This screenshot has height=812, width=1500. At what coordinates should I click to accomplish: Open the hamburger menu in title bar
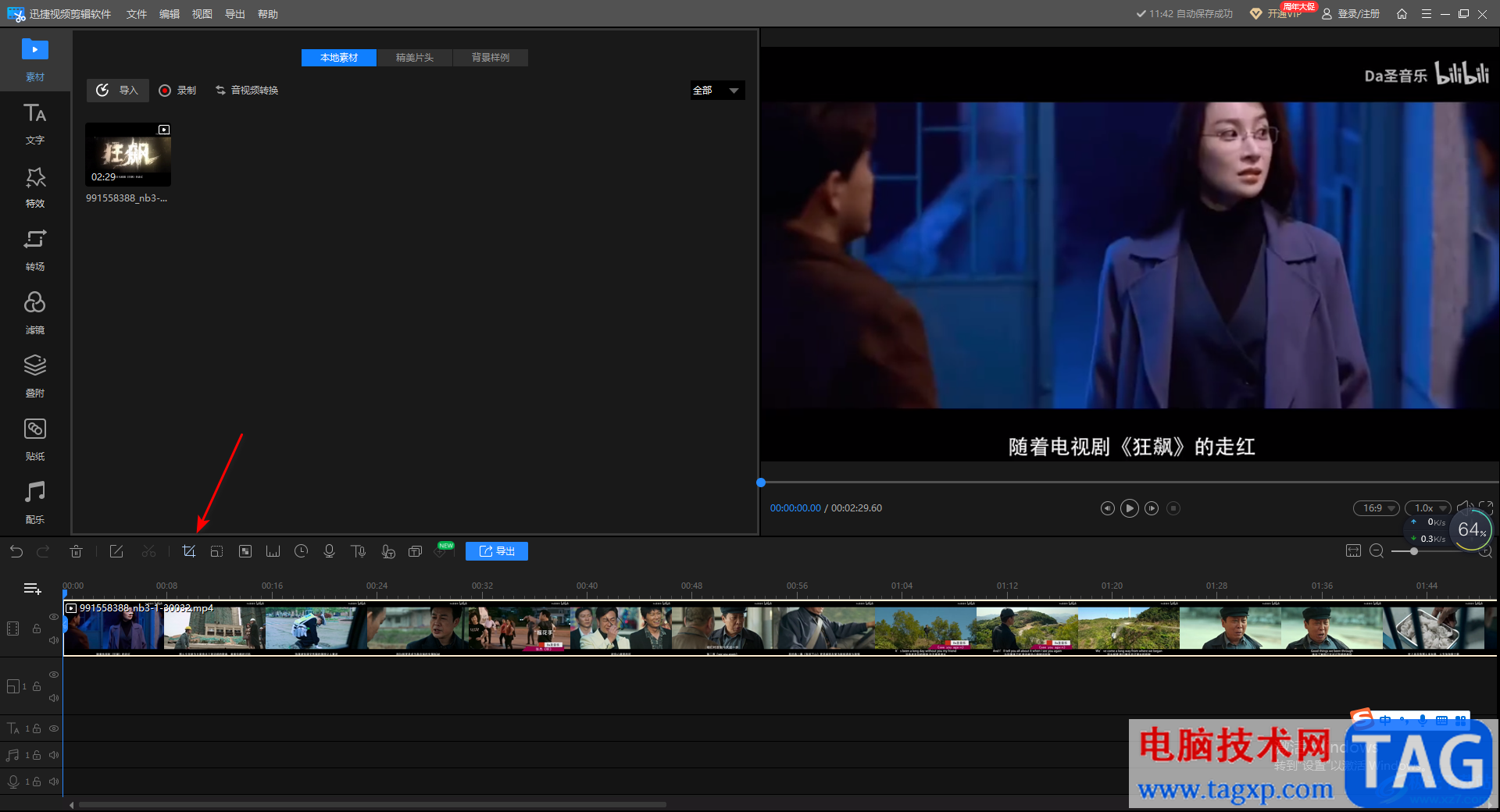point(1426,14)
